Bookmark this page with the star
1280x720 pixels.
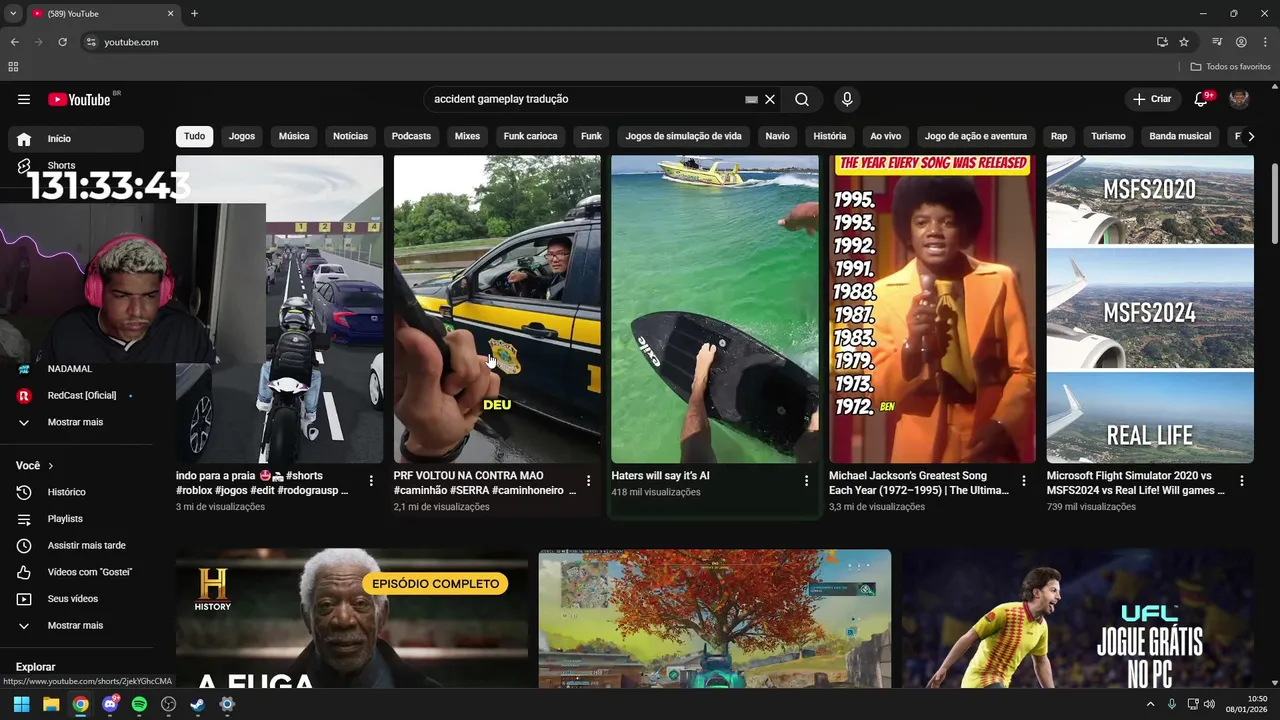[1184, 42]
